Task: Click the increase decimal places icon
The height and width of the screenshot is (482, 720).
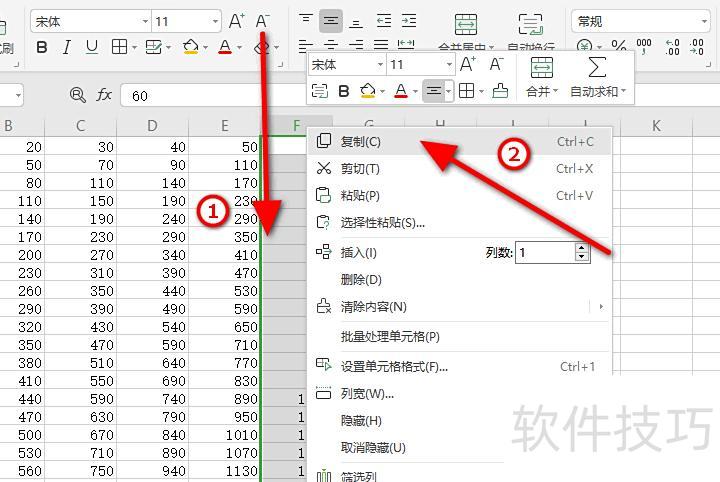Action: coord(672,47)
